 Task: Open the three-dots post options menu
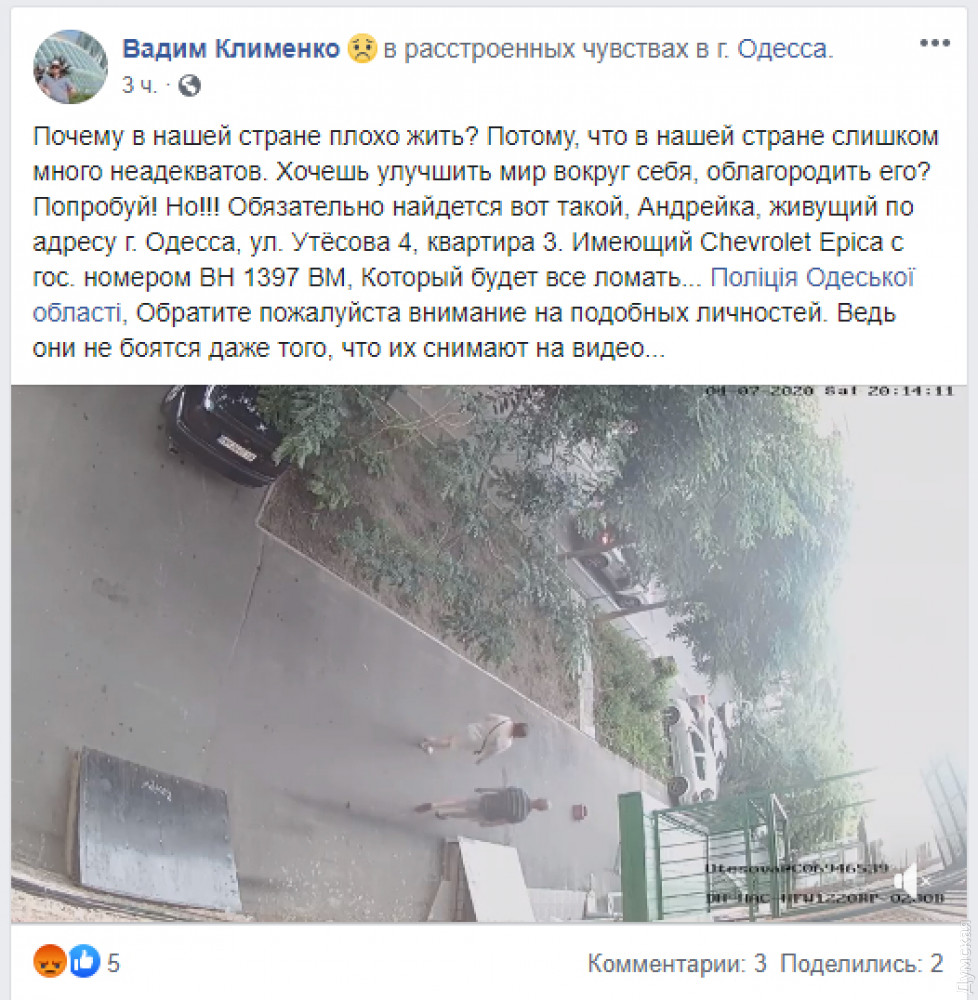pos(935,43)
